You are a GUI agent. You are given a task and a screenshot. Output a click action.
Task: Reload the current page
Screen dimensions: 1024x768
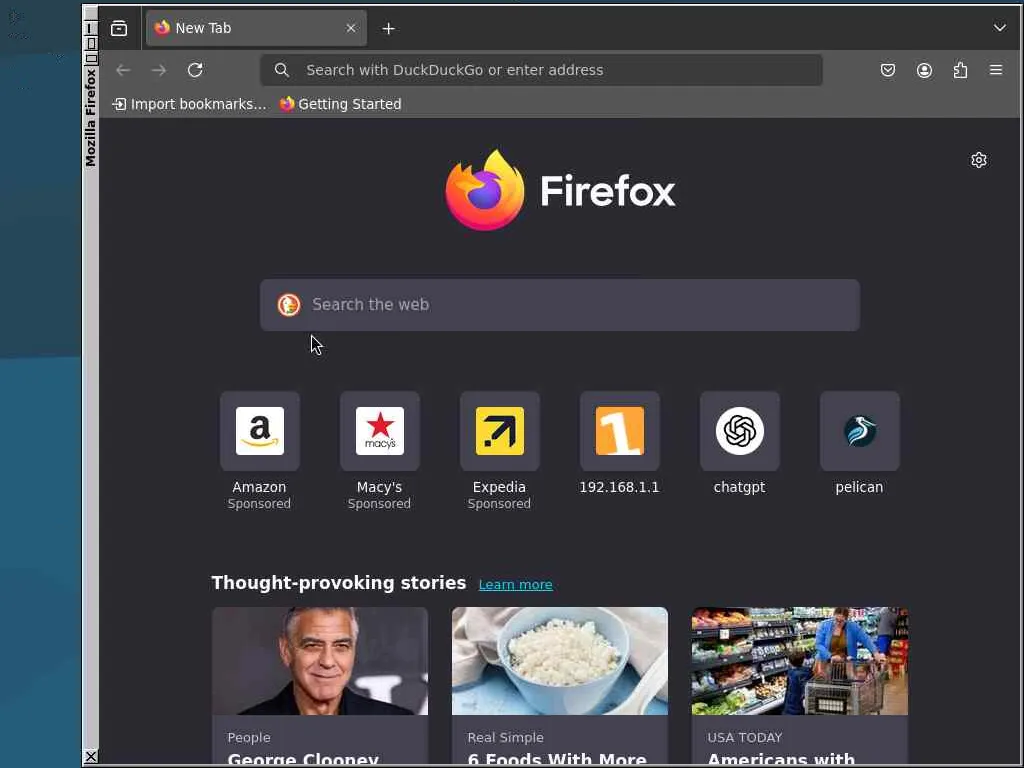click(x=195, y=70)
